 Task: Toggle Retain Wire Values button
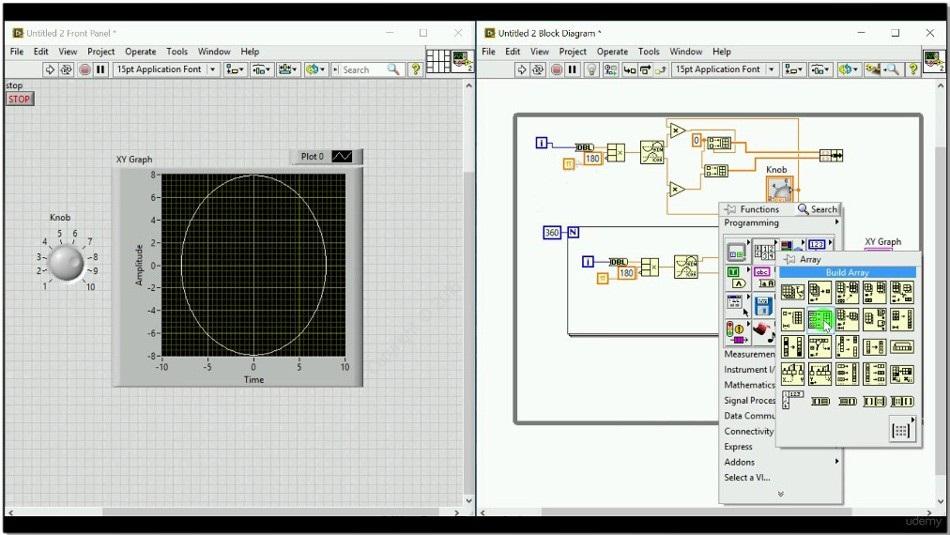[611, 70]
